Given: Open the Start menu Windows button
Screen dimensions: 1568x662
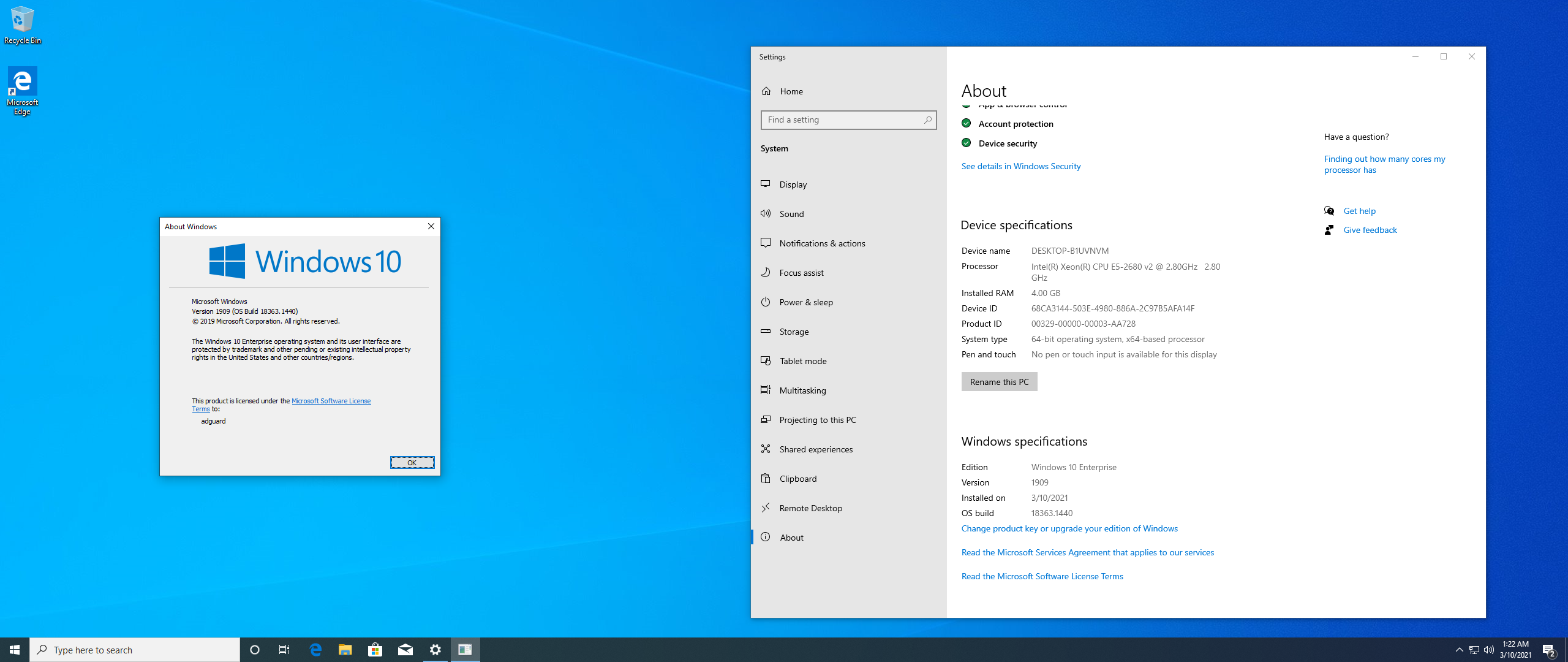Looking at the screenshot, I should [x=15, y=650].
